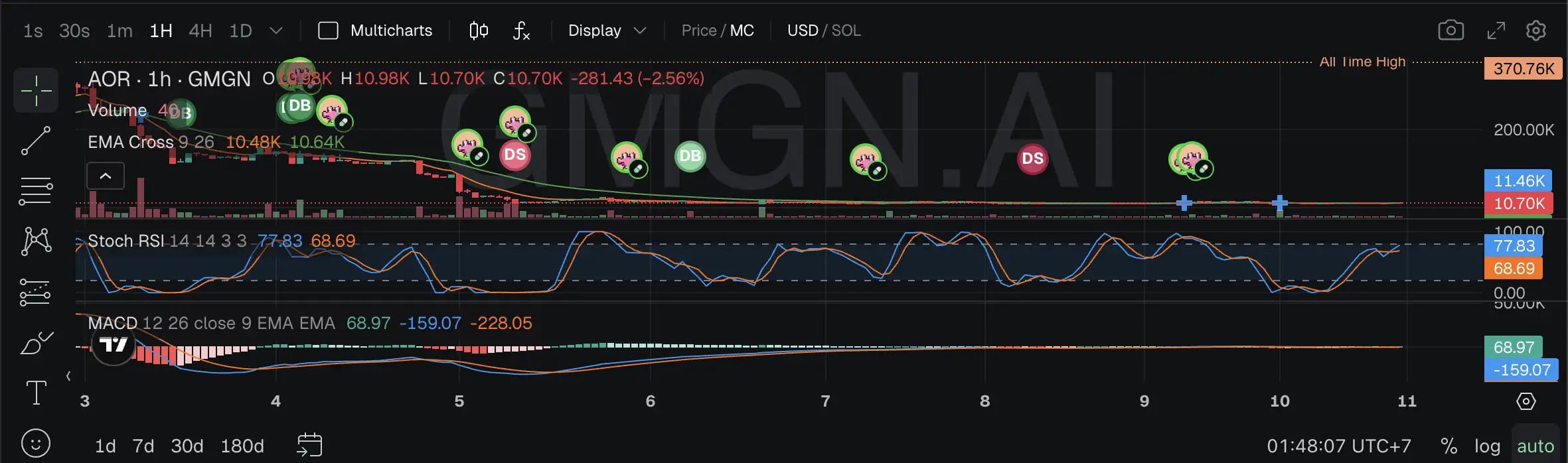The height and width of the screenshot is (463, 1568).
Task: Open chart settings gear
Action: [1536, 31]
